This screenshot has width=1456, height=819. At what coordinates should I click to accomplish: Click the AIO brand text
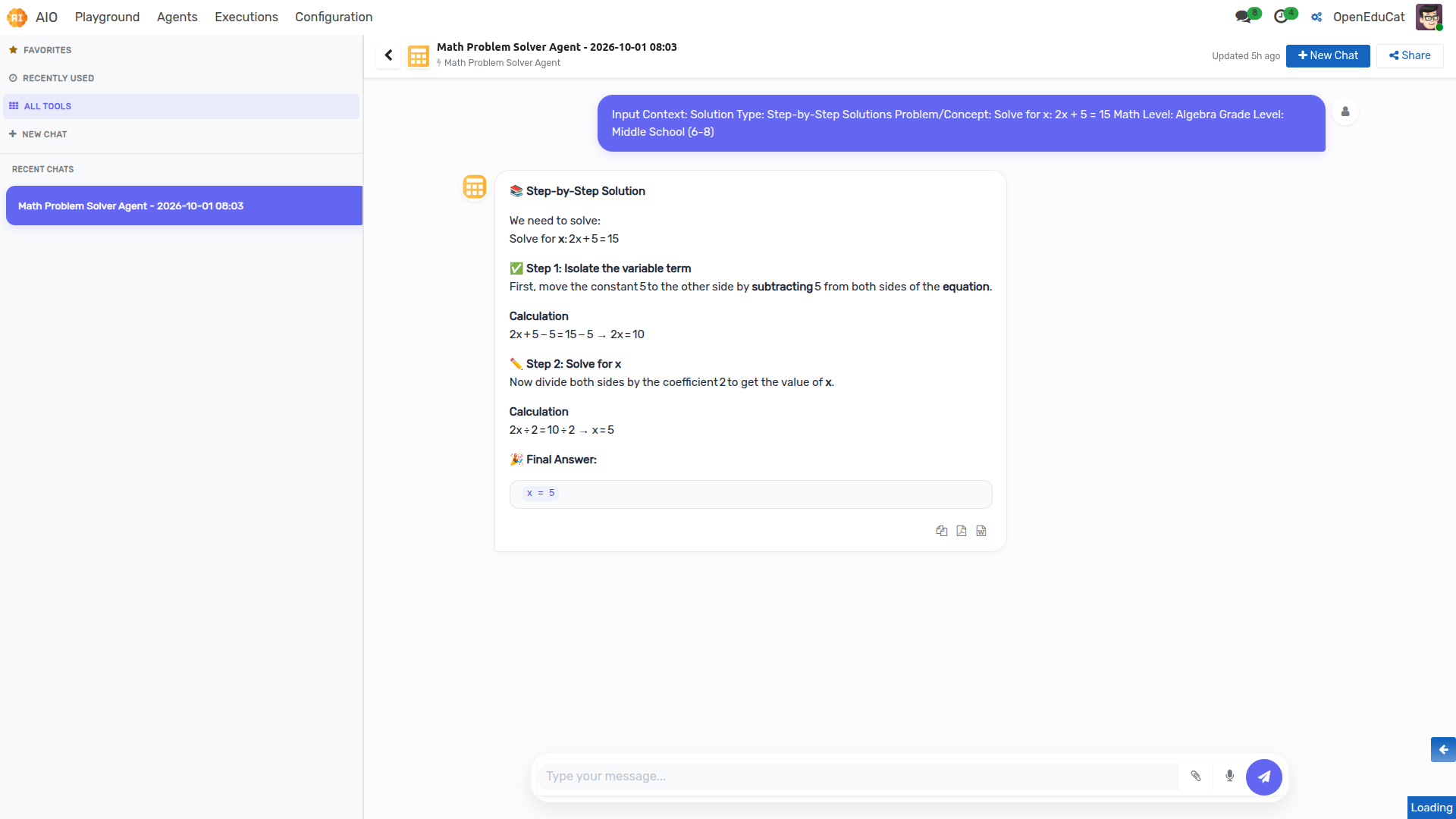46,17
